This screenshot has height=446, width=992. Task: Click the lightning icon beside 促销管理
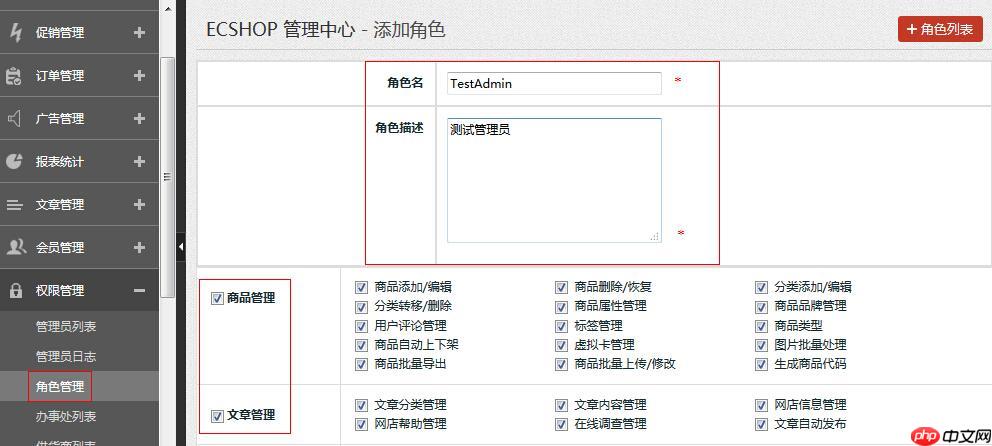pyautogui.click(x=15, y=32)
